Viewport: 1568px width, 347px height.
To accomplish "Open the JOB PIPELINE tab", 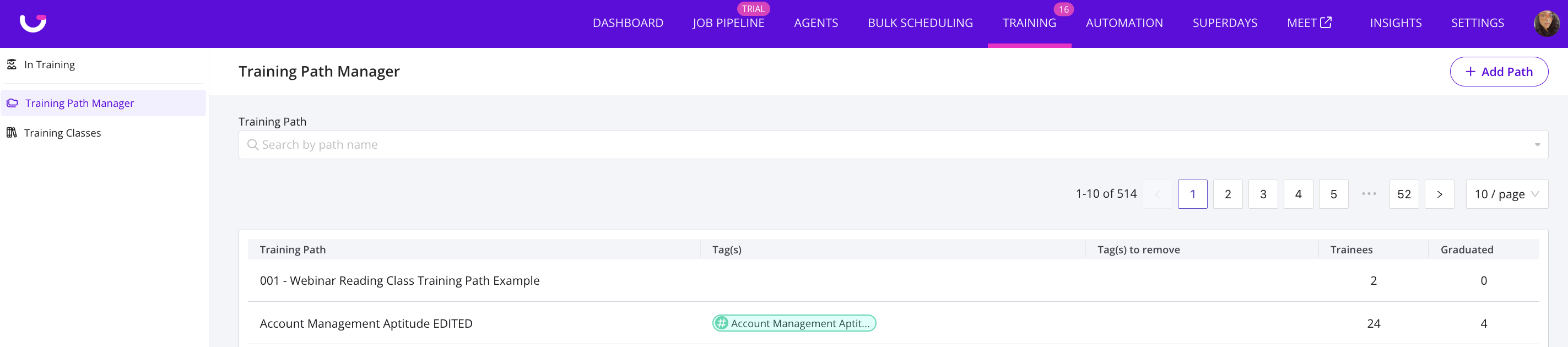I will tap(728, 23).
